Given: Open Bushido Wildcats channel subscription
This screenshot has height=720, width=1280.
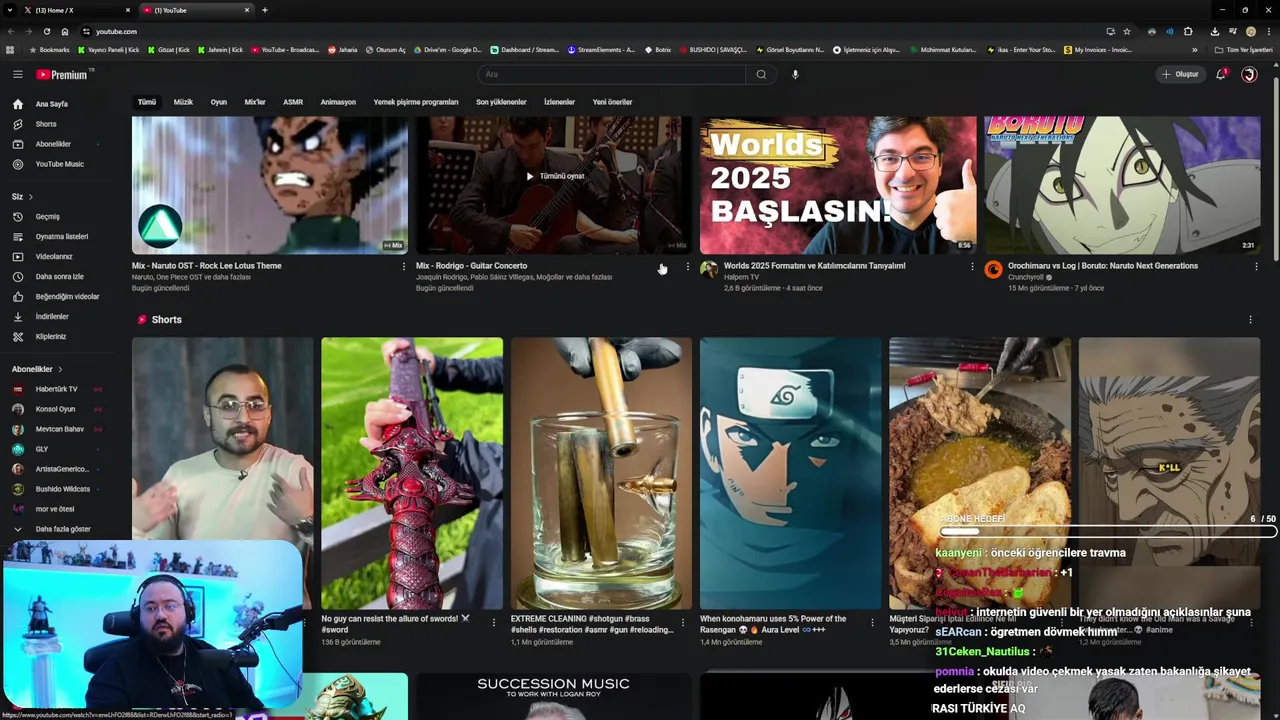Looking at the screenshot, I should click(x=62, y=489).
